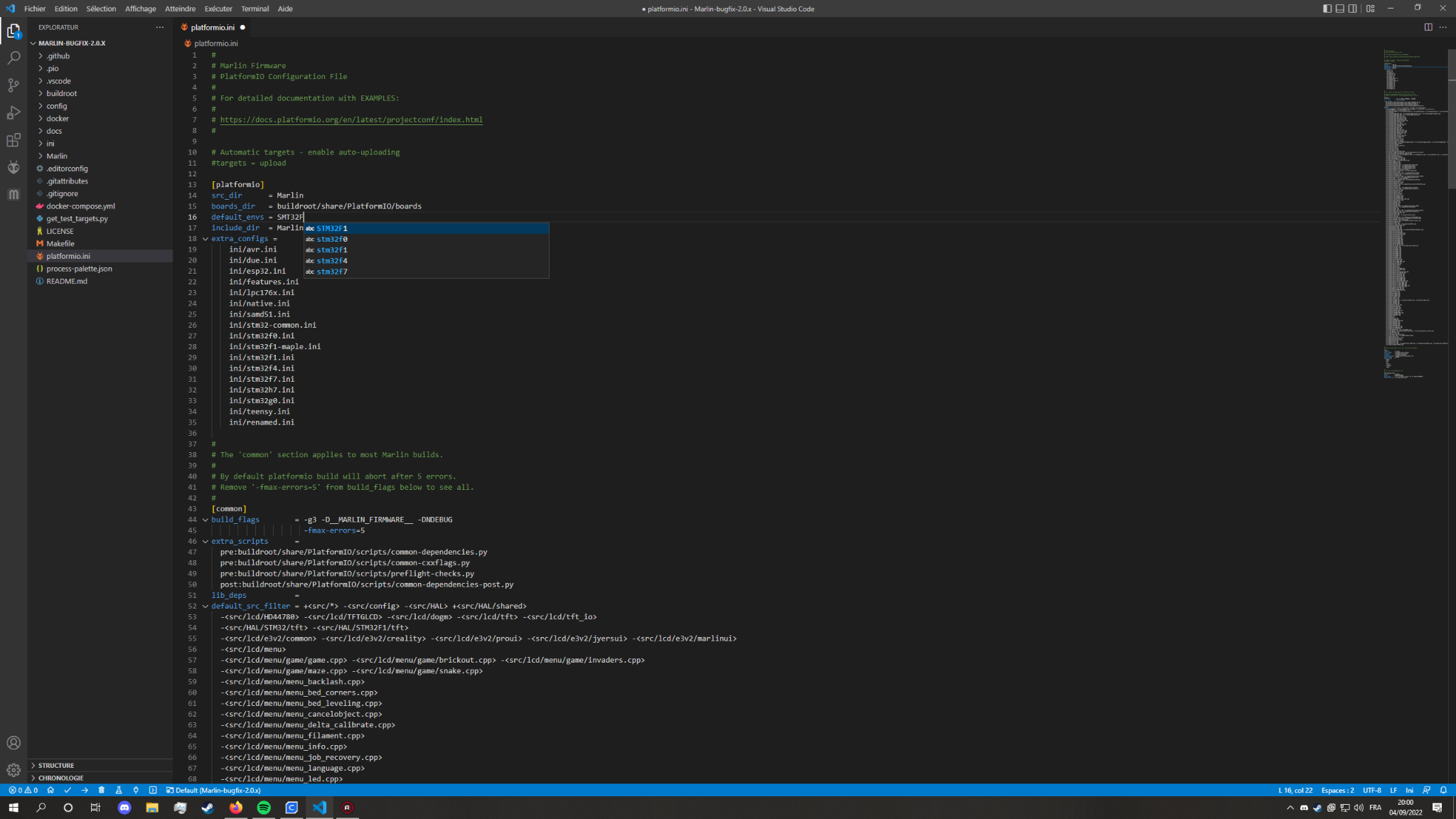1456x819 pixels.
Task: Toggle the bottom panel layout button
Action: tap(1339, 9)
